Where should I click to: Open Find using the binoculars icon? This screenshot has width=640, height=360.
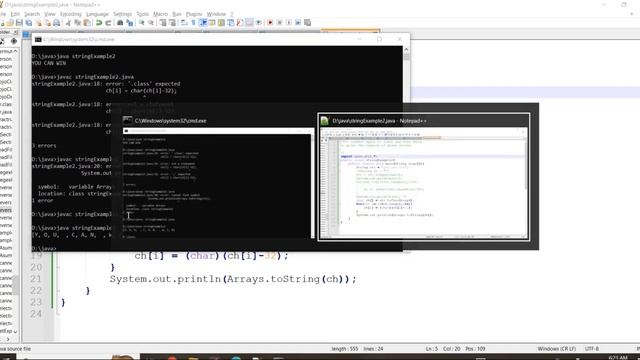pos(120,23)
